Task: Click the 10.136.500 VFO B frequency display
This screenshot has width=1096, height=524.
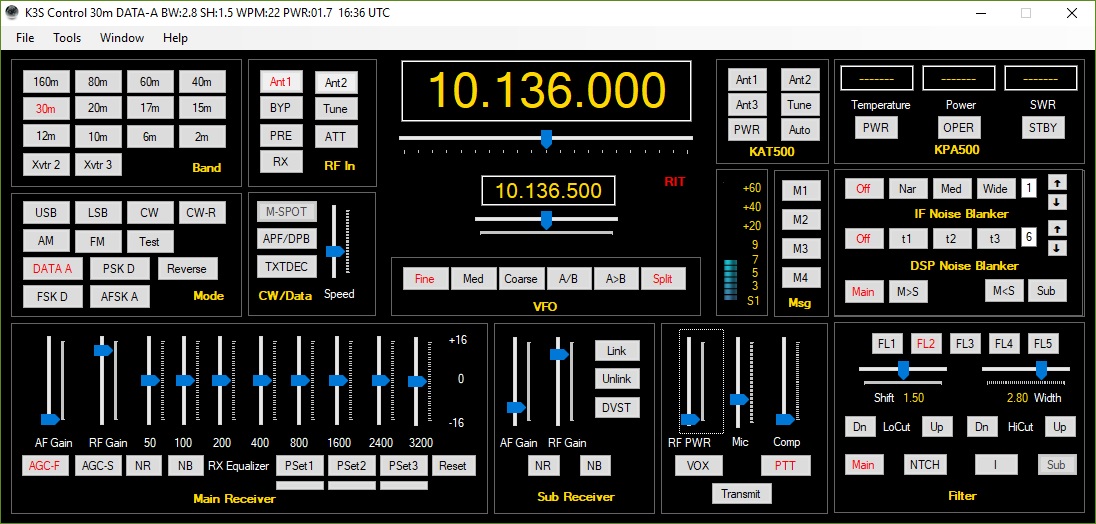Action: [548, 191]
